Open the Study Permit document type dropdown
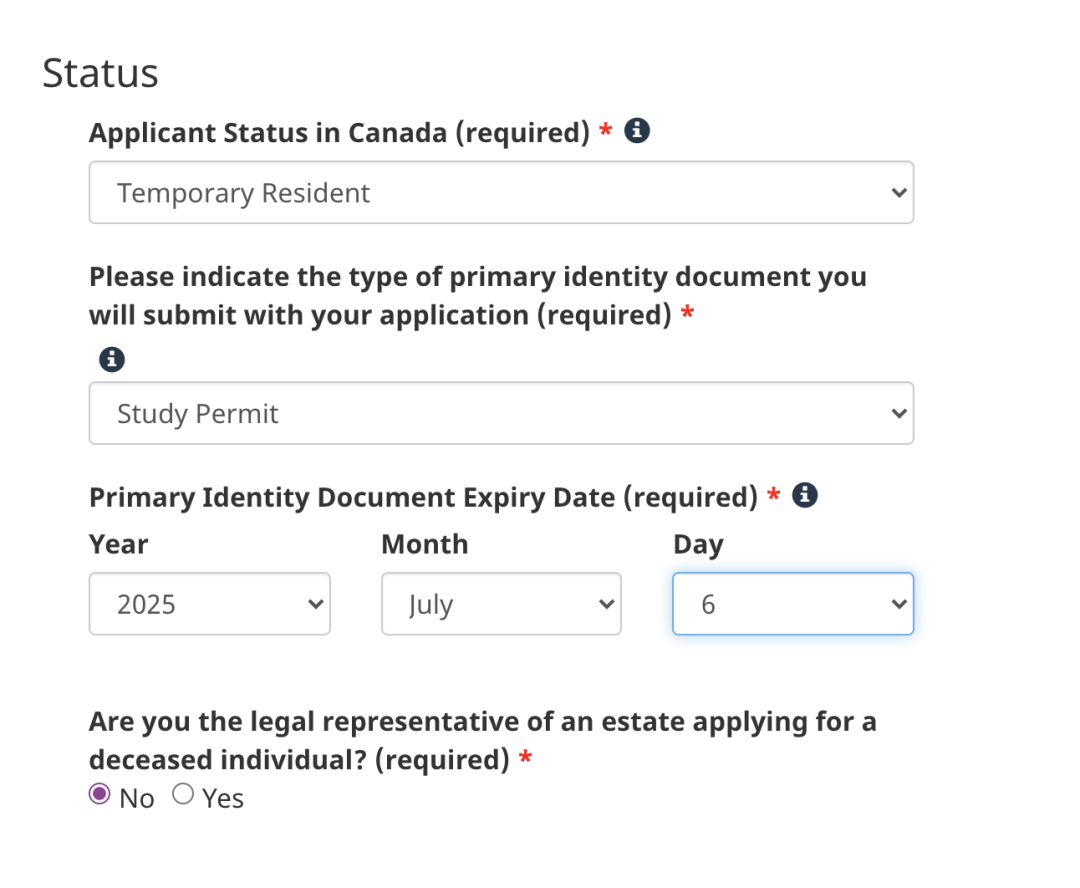 [x=501, y=413]
